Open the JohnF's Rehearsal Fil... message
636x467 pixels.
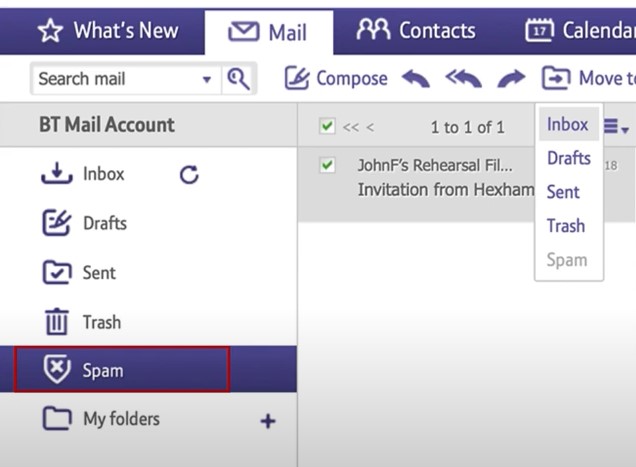435,166
